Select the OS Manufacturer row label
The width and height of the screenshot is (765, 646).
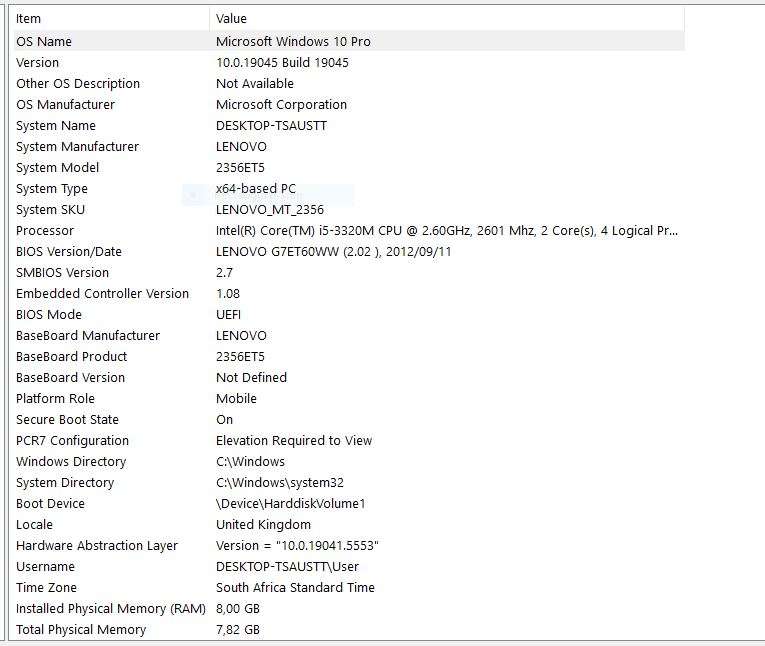click(x=65, y=104)
